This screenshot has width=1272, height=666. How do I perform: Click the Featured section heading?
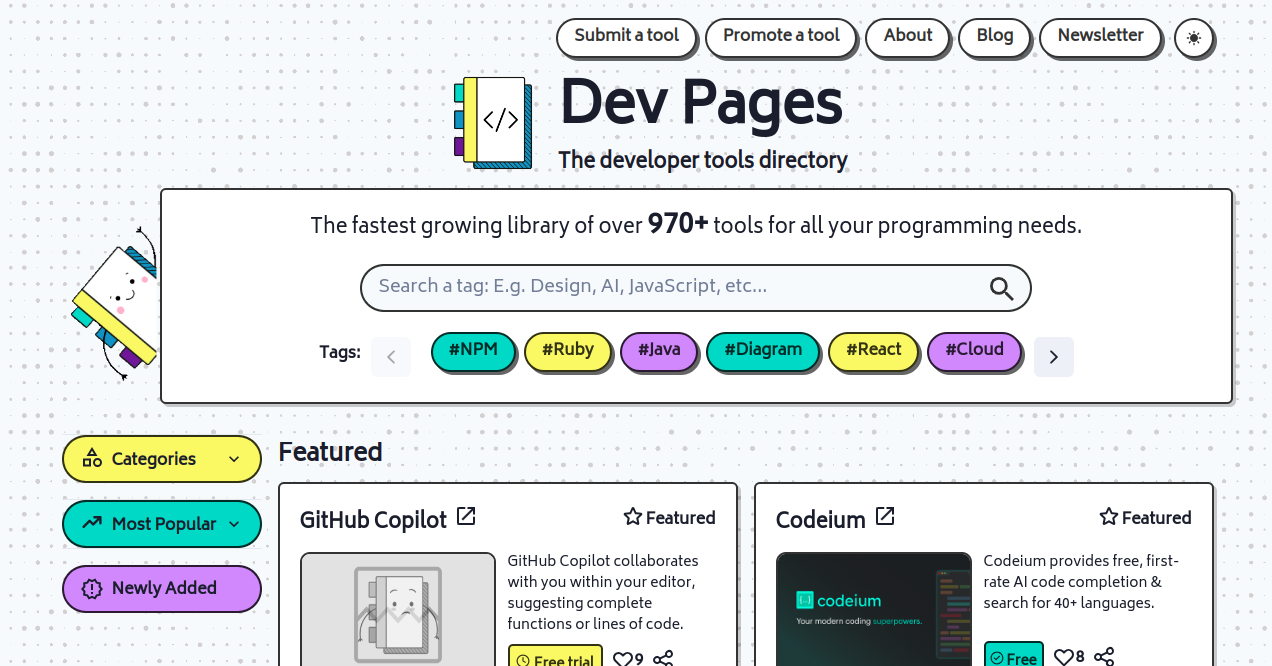coord(330,452)
